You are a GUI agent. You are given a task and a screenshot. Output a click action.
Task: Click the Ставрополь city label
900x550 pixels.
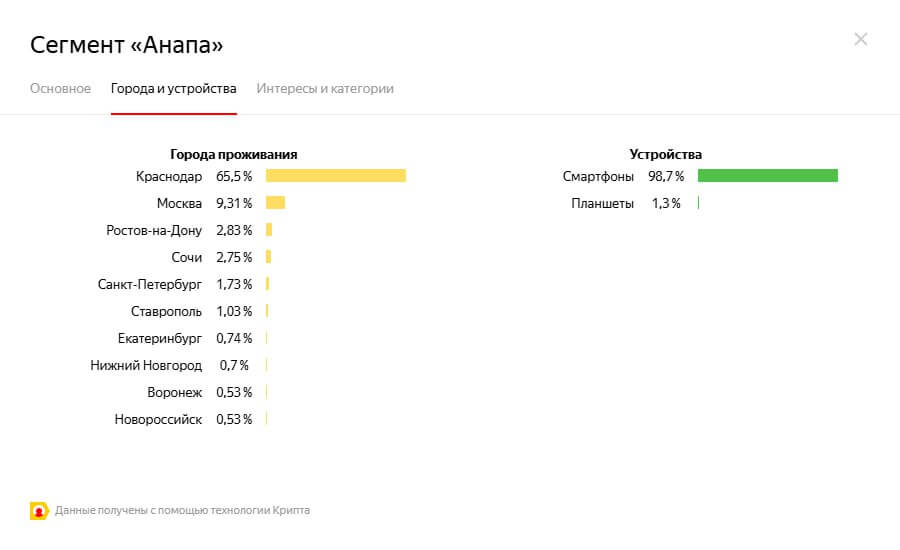tap(166, 311)
